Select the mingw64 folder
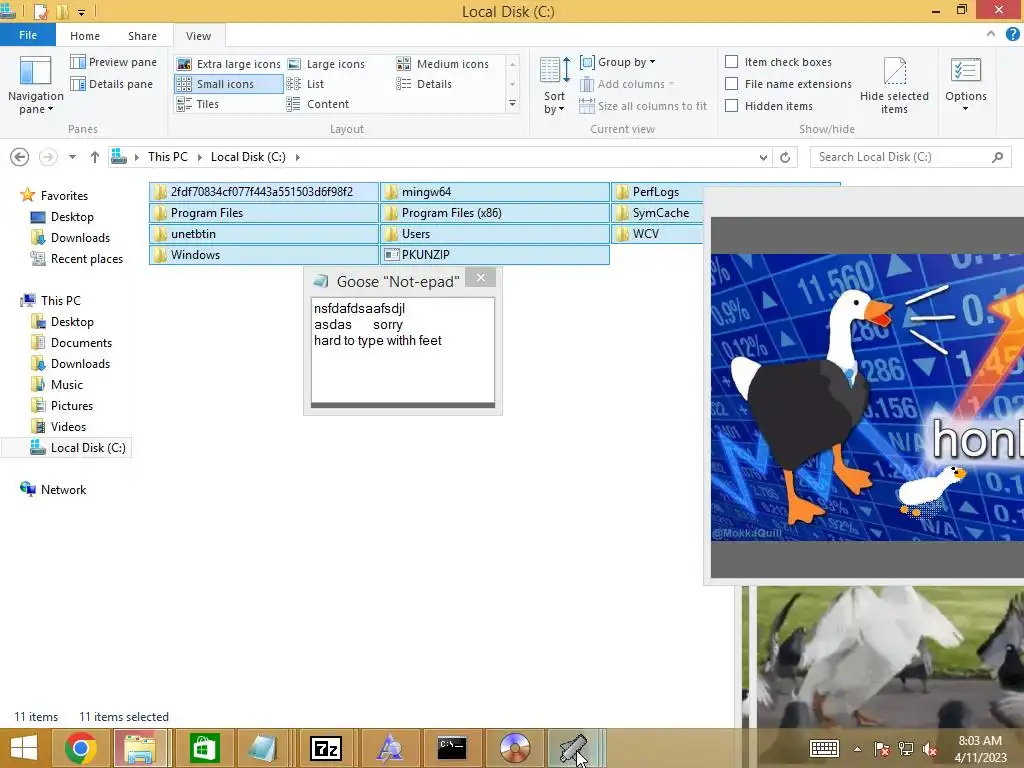The height and width of the screenshot is (768, 1024). pos(494,192)
